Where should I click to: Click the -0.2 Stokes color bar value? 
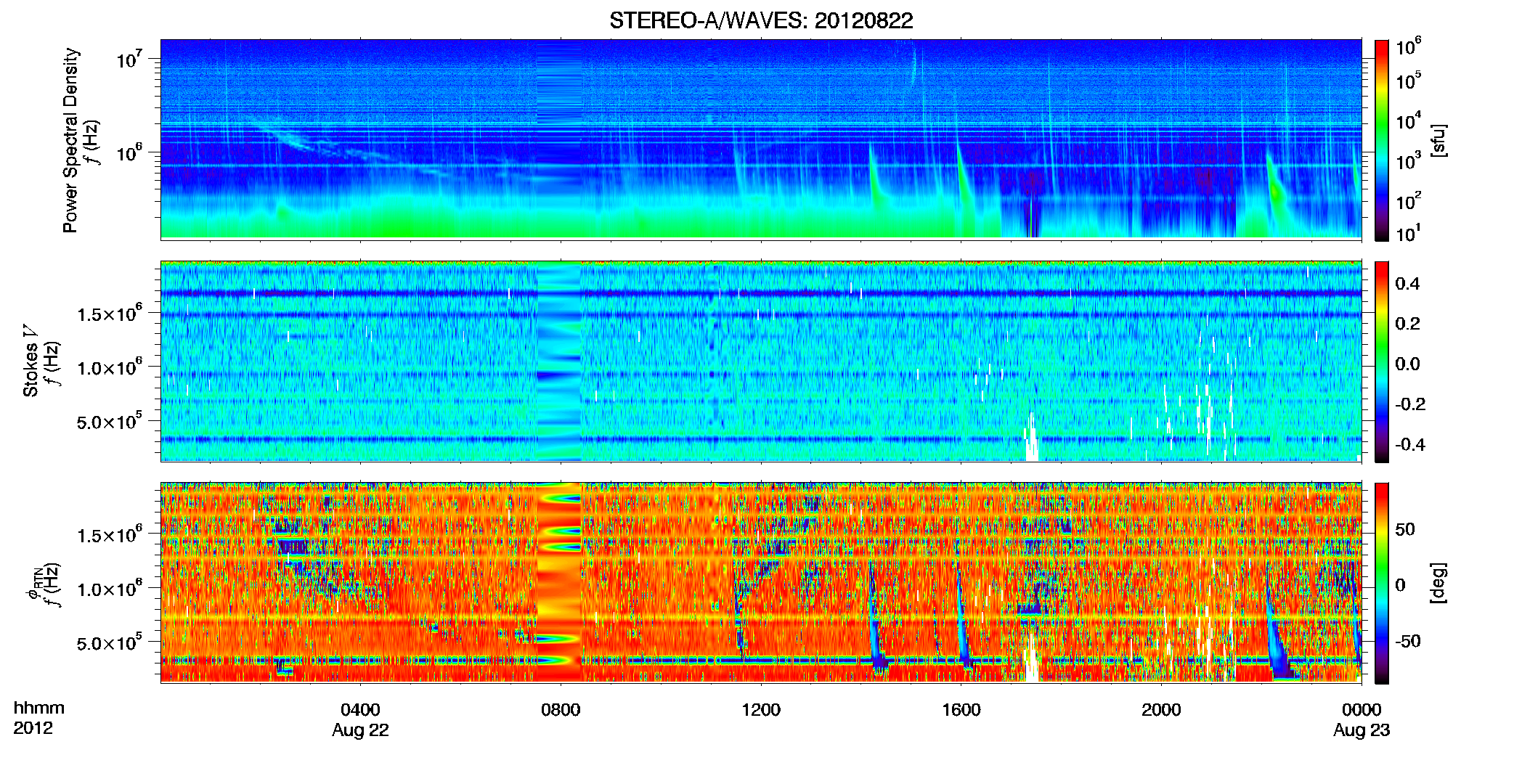click(x=1410, y=404)
